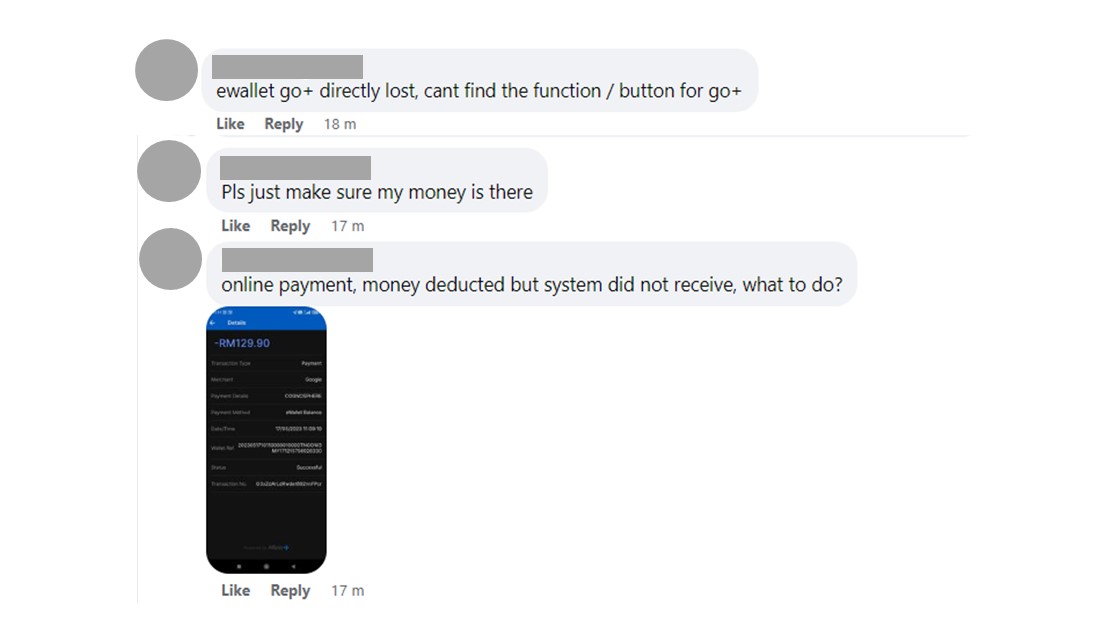Reply under the RM129.90 payment screenshot
Image resolution: width=1100 pixels, height=619 pixels.
coord(290,590)
